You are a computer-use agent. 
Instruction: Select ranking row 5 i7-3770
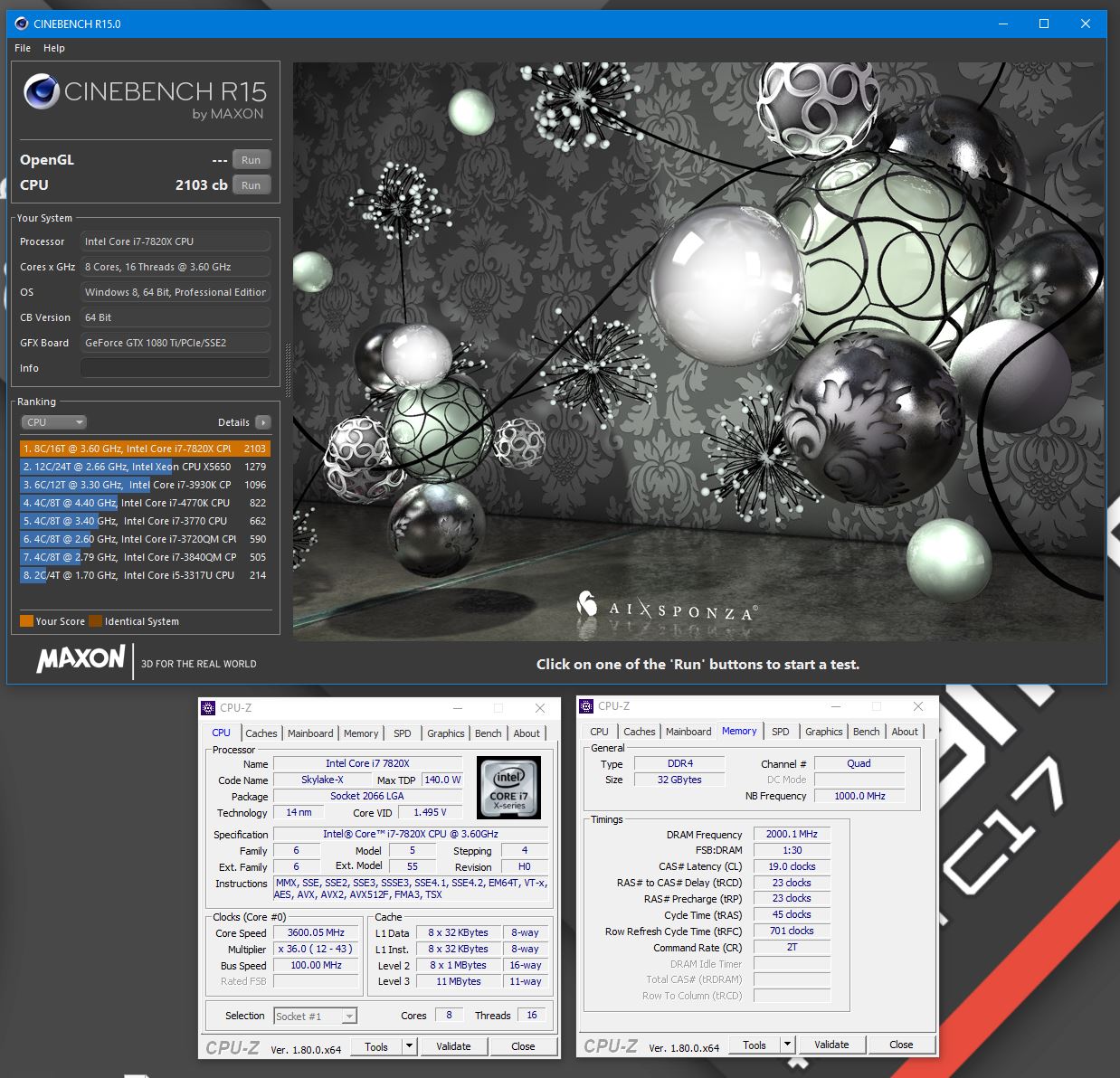tap(145, 521)
